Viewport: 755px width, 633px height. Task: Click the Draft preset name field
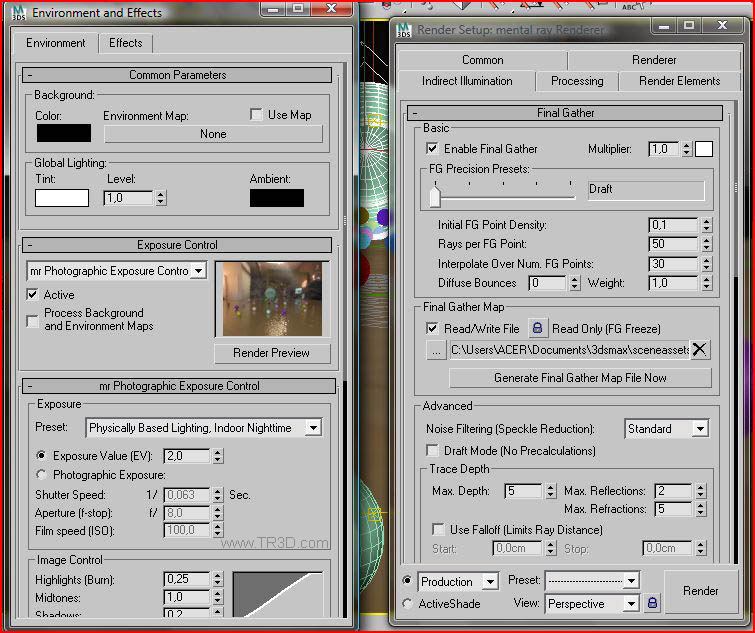646,189
